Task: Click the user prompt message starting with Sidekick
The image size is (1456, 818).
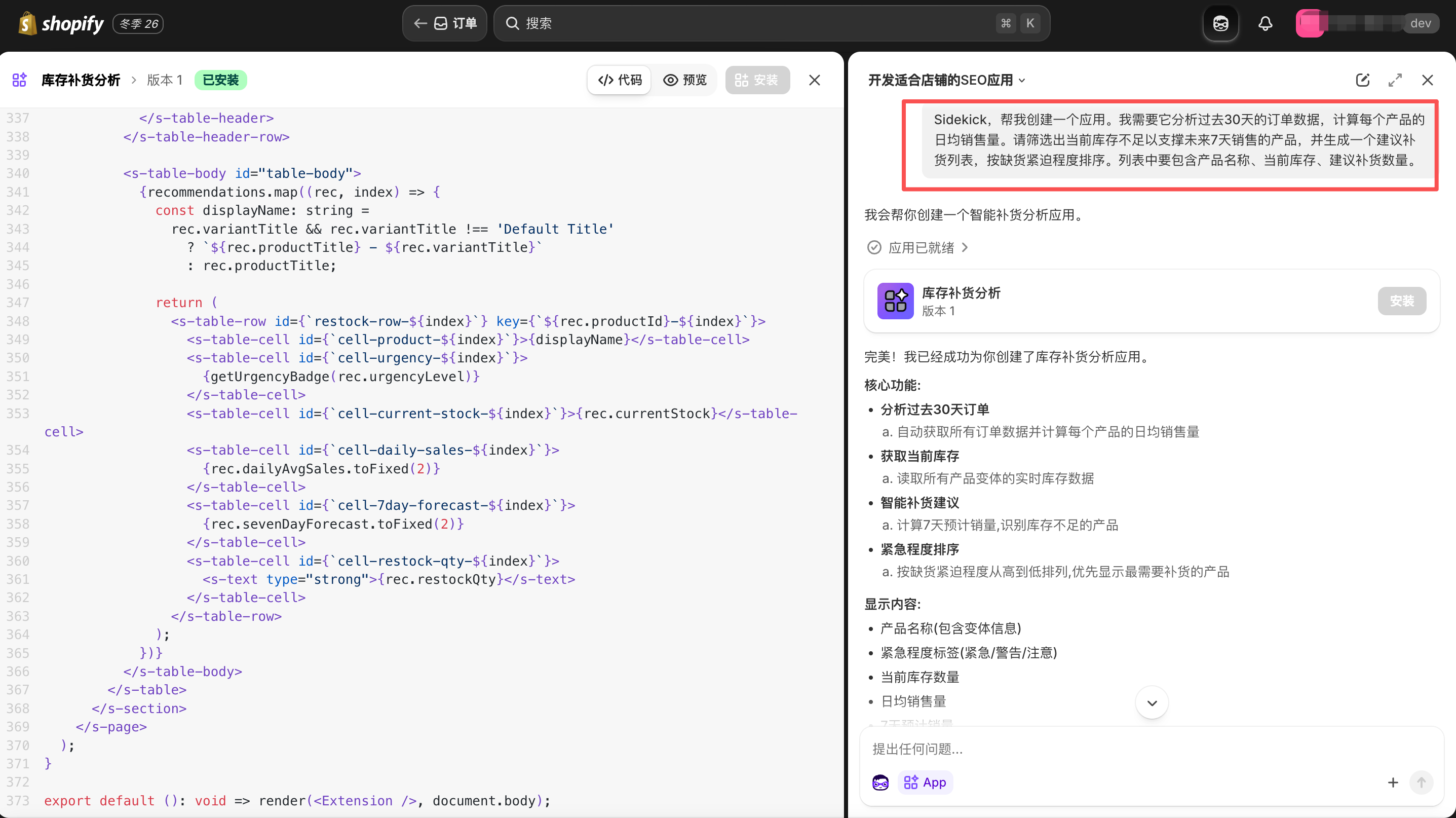Action: [1179, 140]
